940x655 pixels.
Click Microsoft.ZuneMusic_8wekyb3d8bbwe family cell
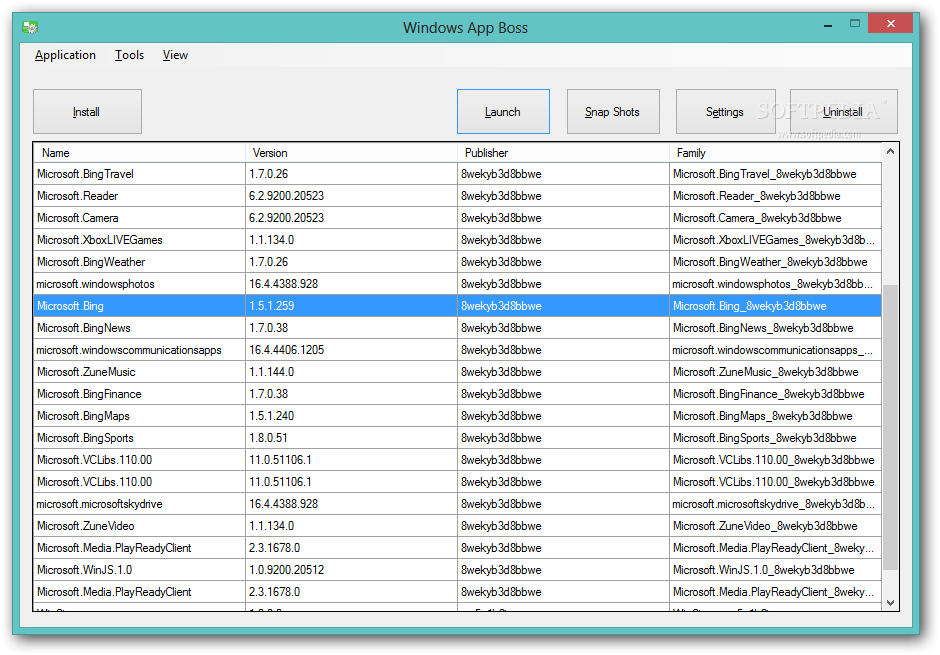click(775, 372)
